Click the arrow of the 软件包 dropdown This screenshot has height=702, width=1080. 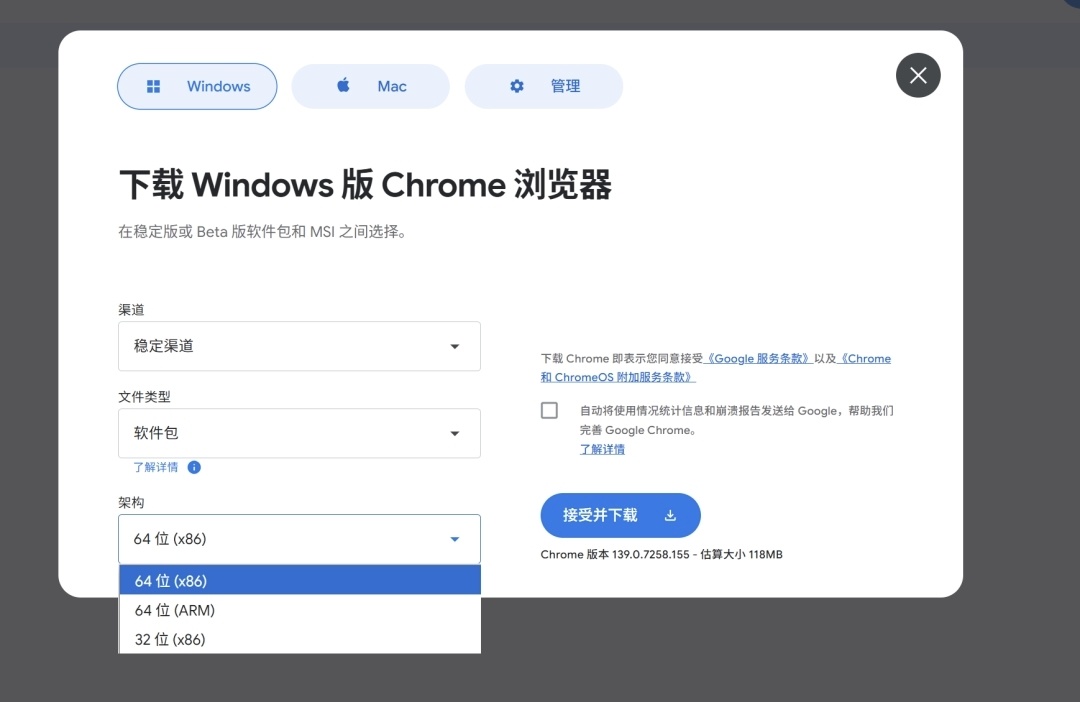(x=455, y=433)
